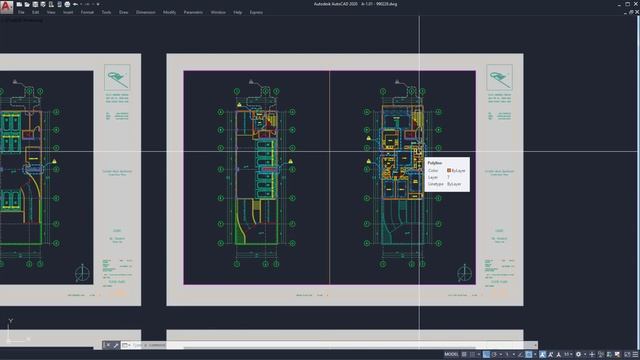Open the AutoCAD application menu button
The height and width of the screenshot is (360, 640).
pyautogui.click(x=7, y=7)
